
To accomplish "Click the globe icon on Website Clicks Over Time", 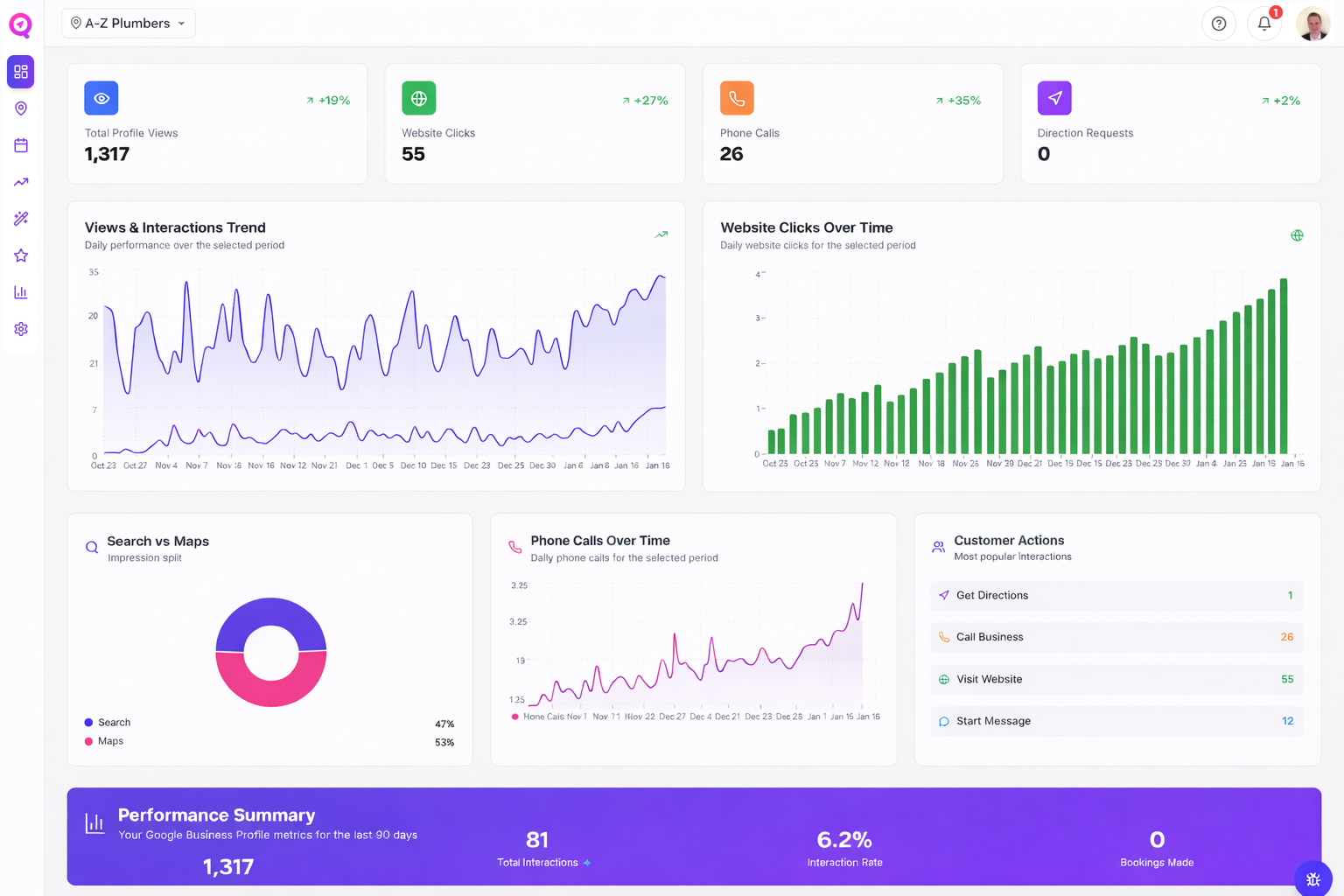I will 1297,234.
